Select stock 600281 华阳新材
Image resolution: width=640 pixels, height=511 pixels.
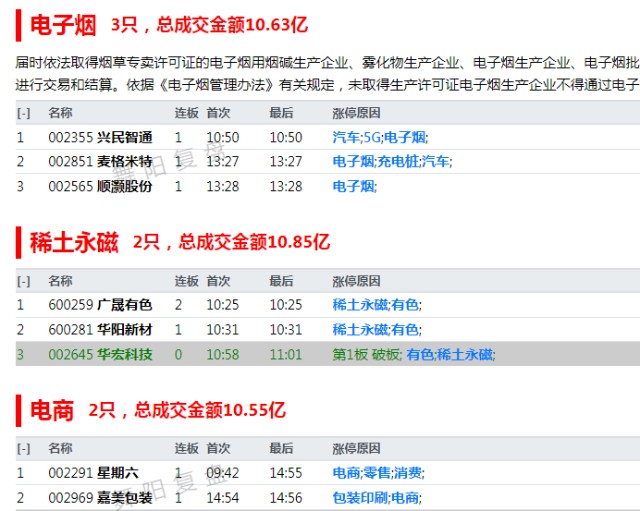(x=100, y=329)
